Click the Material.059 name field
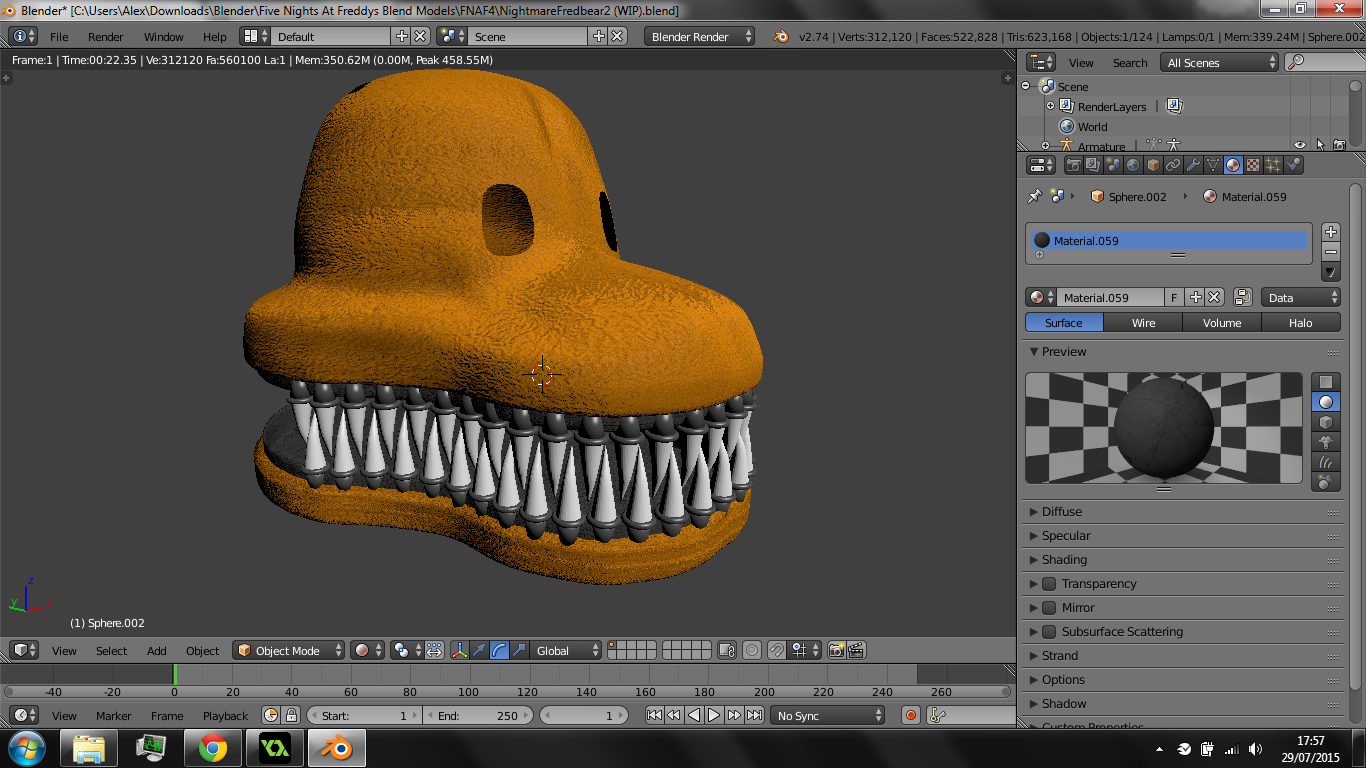The height and width of the screenshot is (768, 1366). (x=1109, y=297)
